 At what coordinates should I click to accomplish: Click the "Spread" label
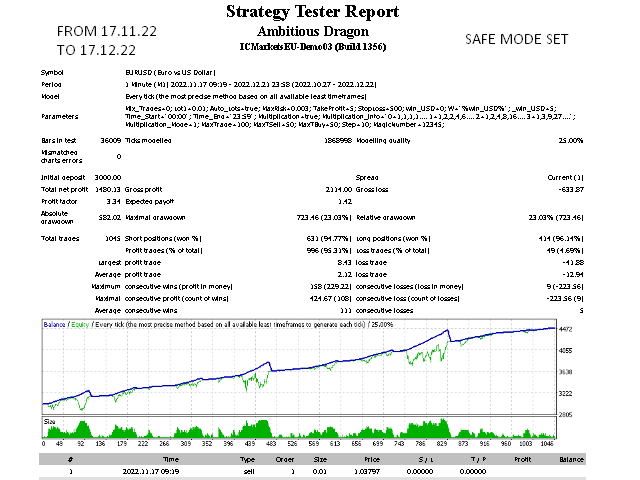(367, 178)
